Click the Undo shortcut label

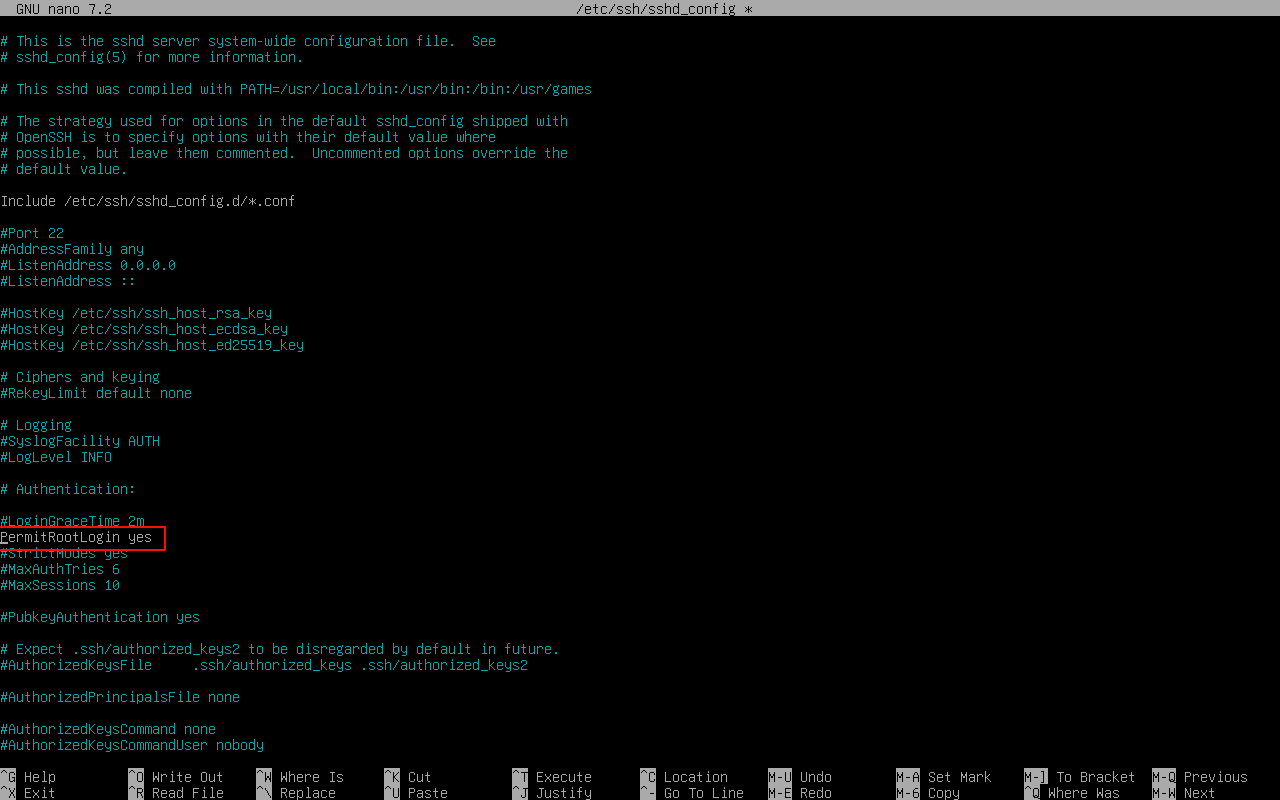815,777
